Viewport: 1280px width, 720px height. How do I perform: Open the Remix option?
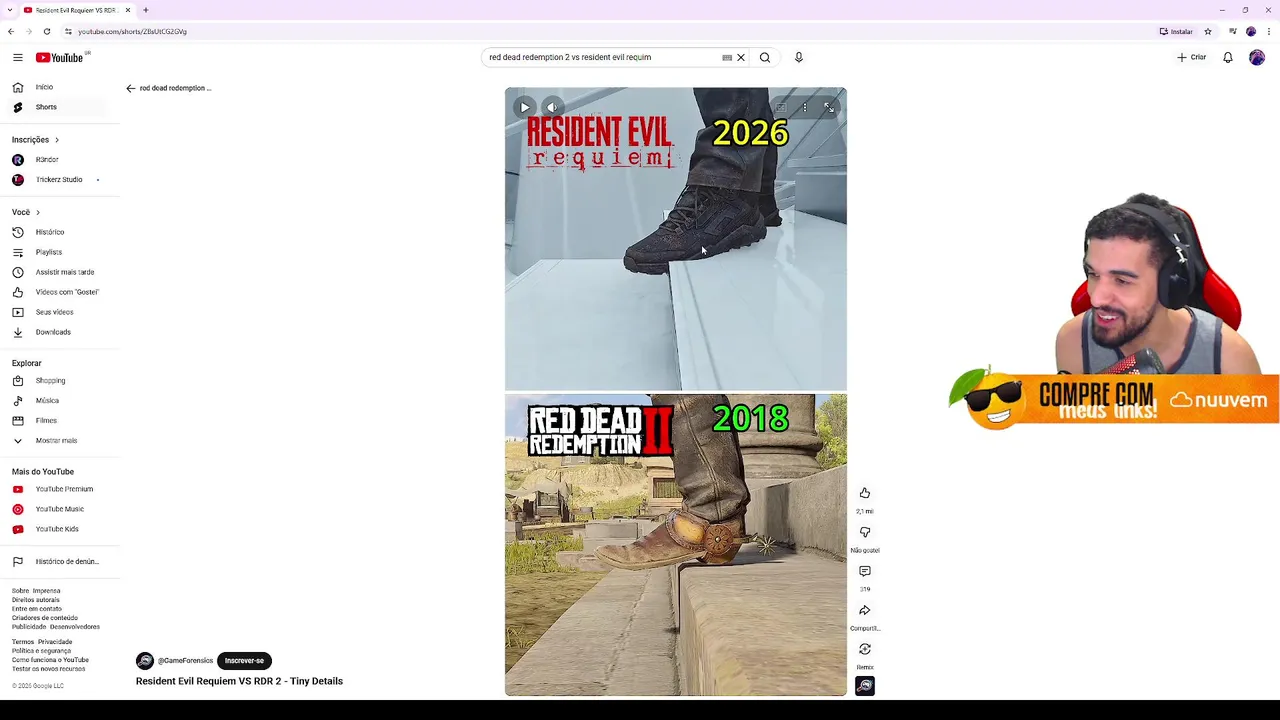click(x=865, y=649)
